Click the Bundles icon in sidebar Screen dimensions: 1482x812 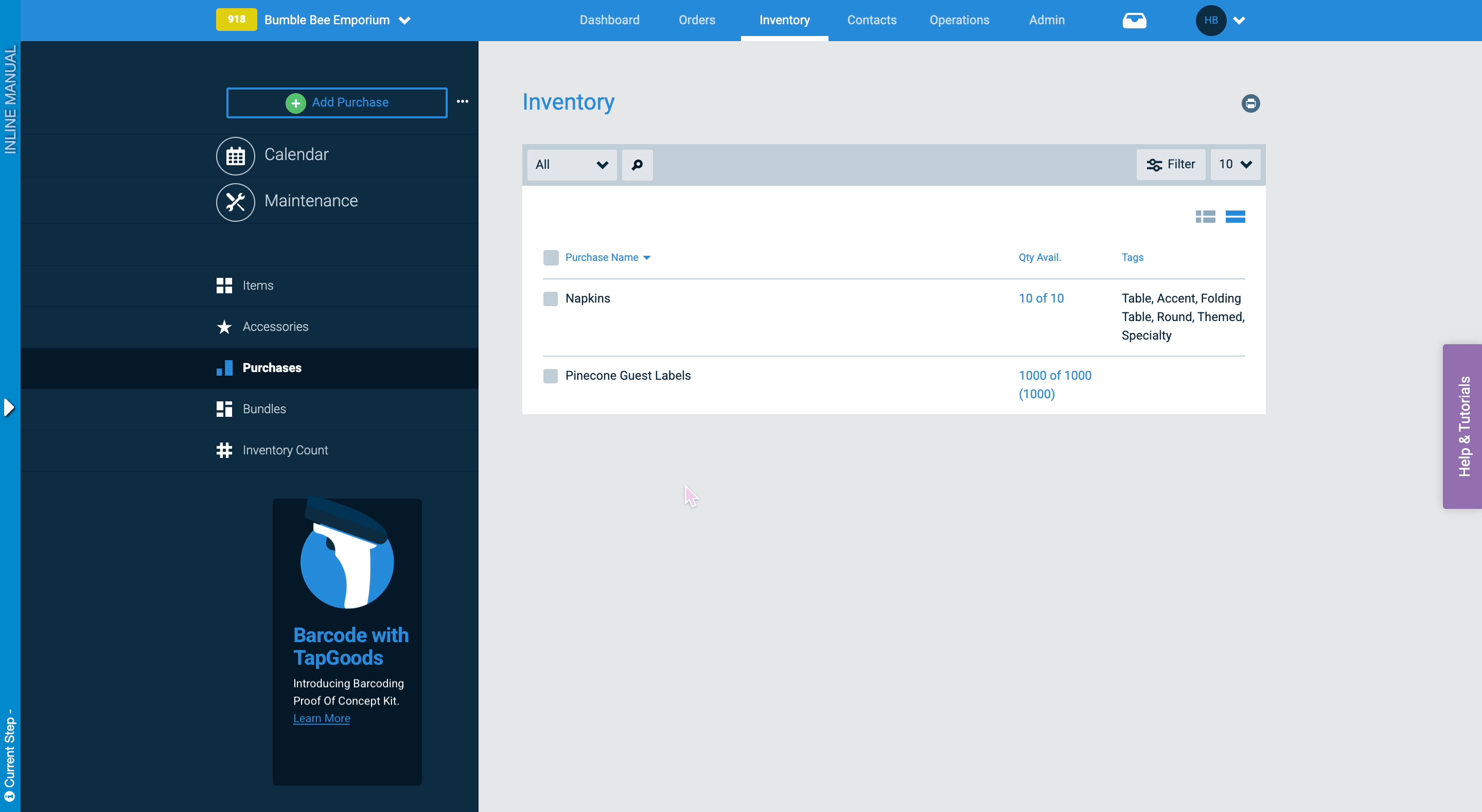pyautogui.click(x=224, y=409)
